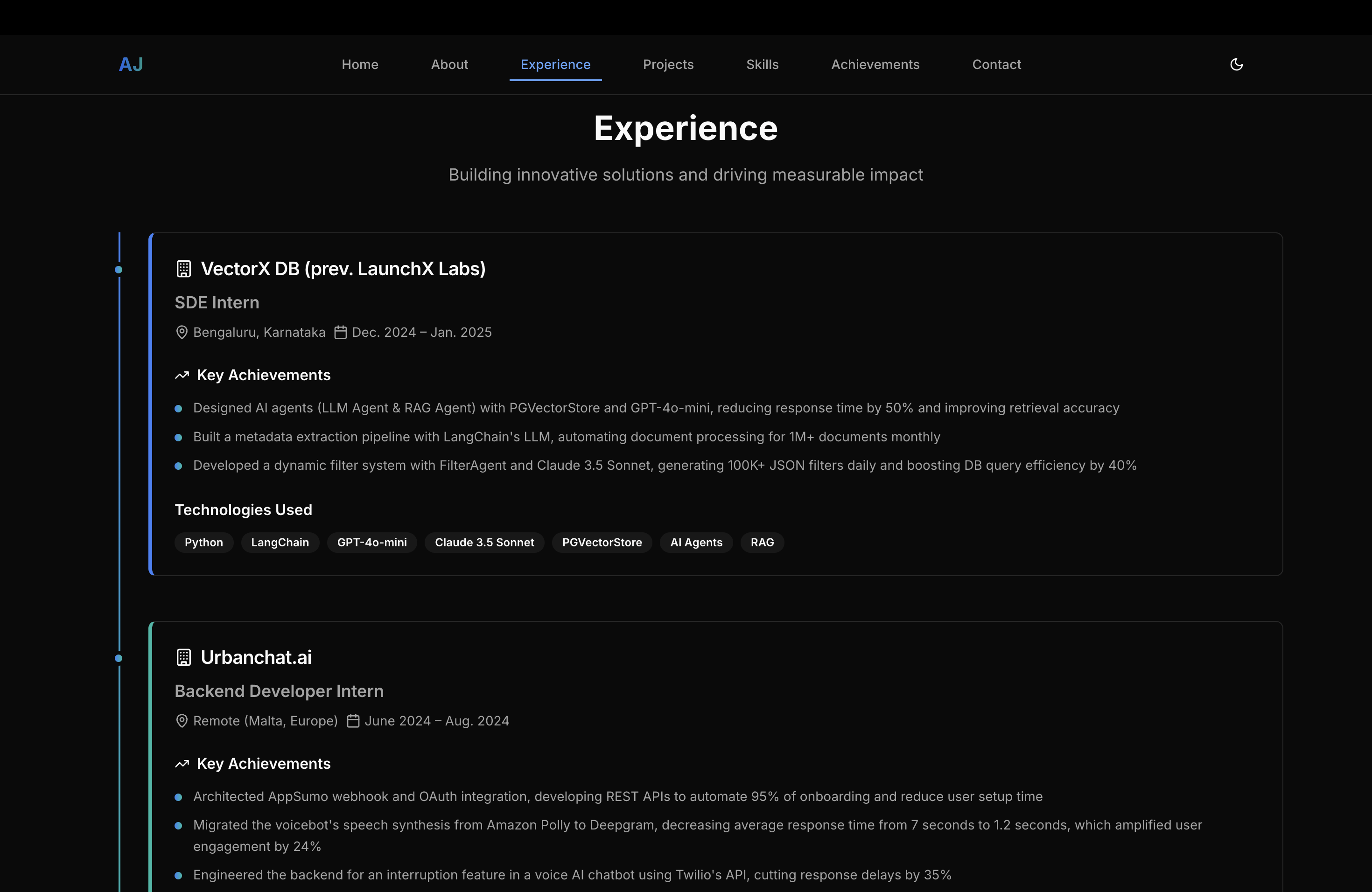Click location pin next to Remote (Malta, Europe)
The image size is (1372, 892).
182,721
